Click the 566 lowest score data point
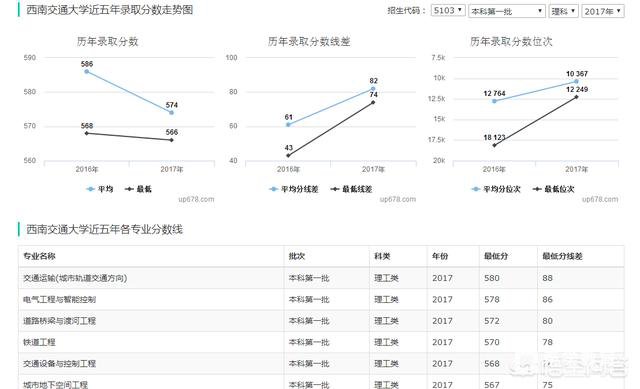This screenshot has height=389, width=640. click(171, 140)
